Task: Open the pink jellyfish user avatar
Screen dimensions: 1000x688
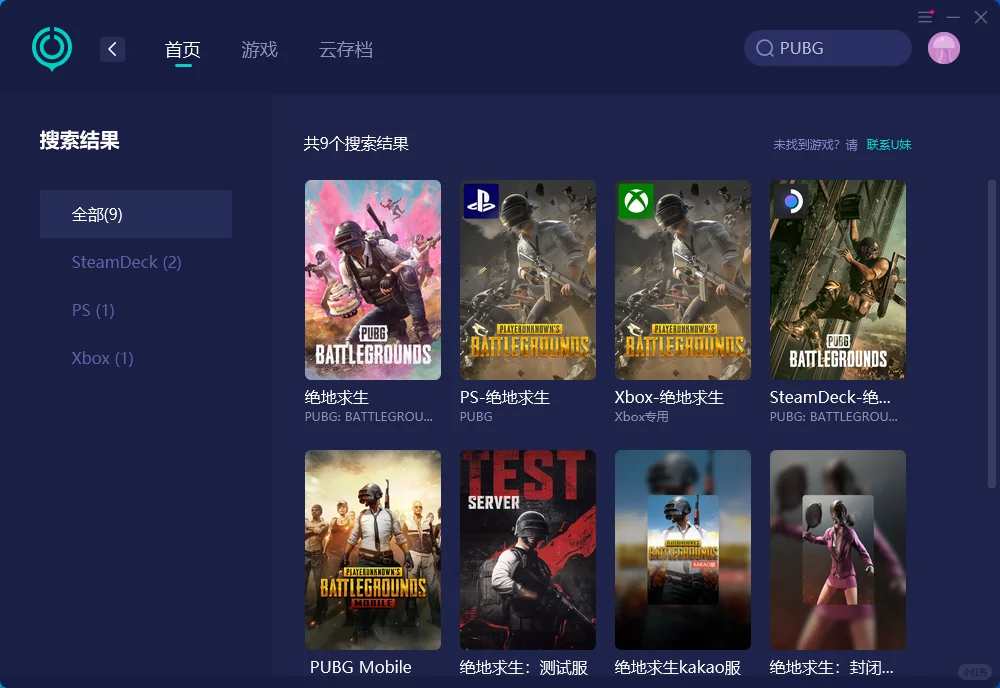Action: click(x=944, y=48)
